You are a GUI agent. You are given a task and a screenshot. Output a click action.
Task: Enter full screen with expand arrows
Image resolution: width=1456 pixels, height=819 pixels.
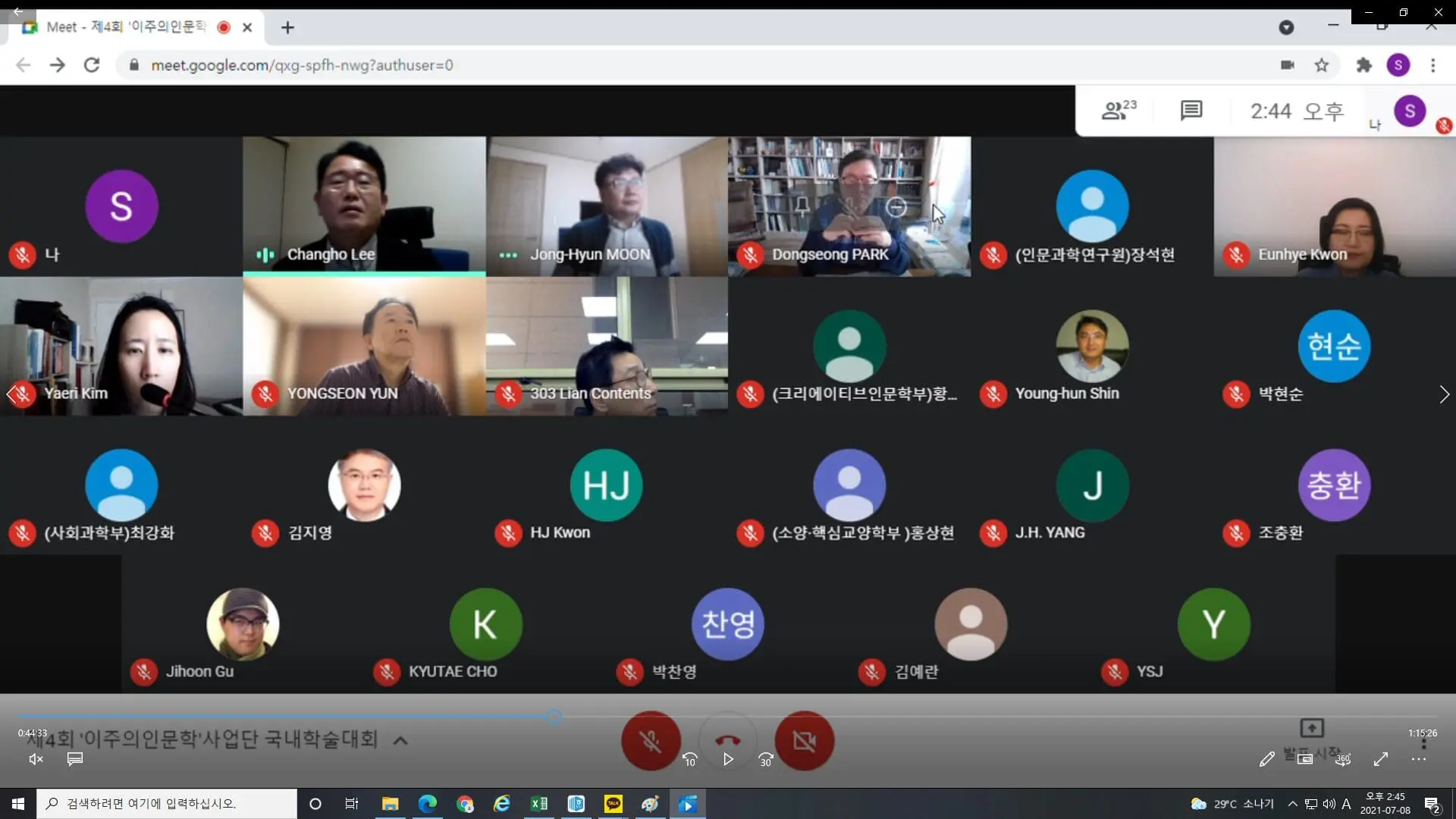pos(1381,759)
